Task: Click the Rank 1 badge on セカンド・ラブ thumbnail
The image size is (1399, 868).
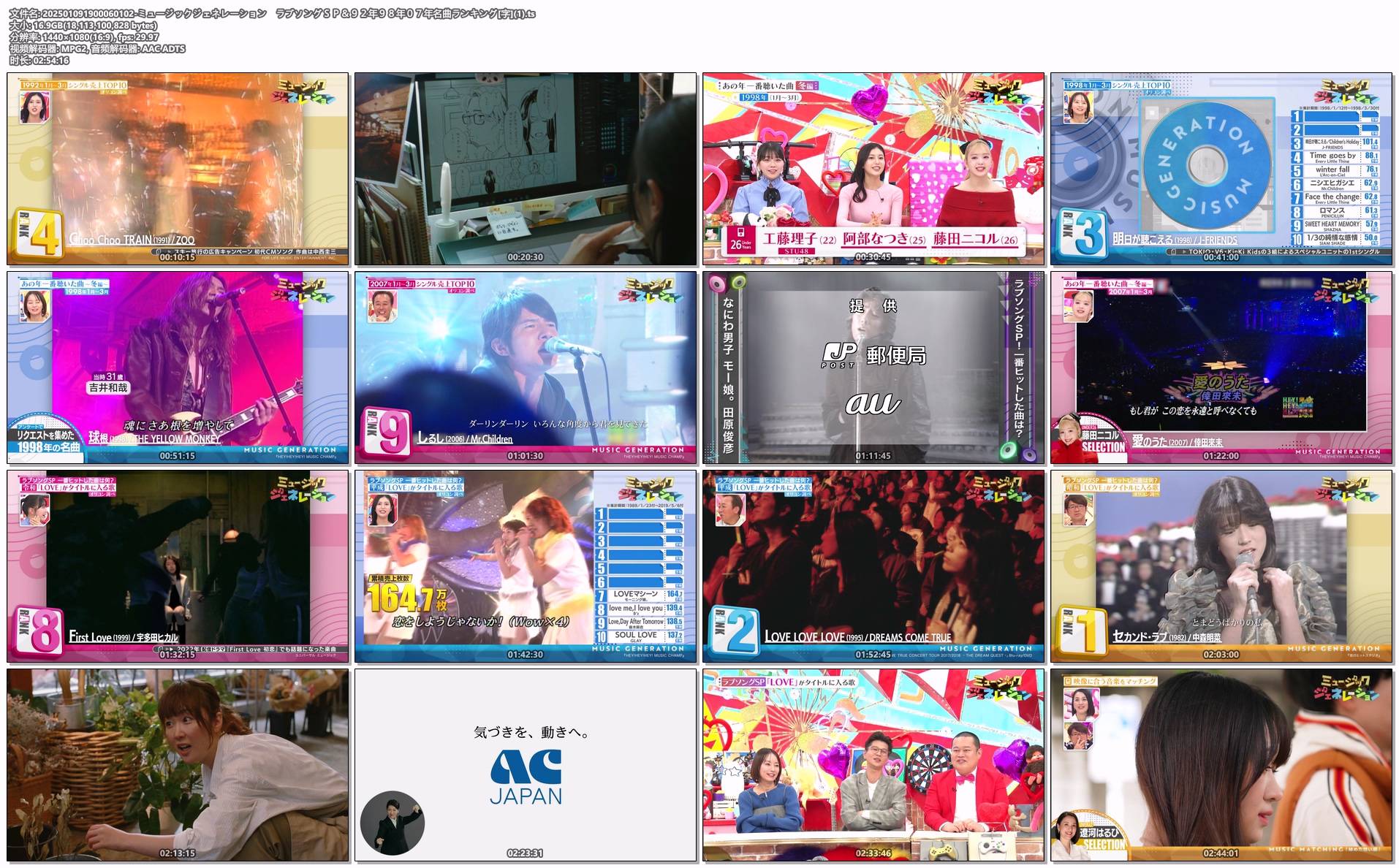Action: point(1083,631)
